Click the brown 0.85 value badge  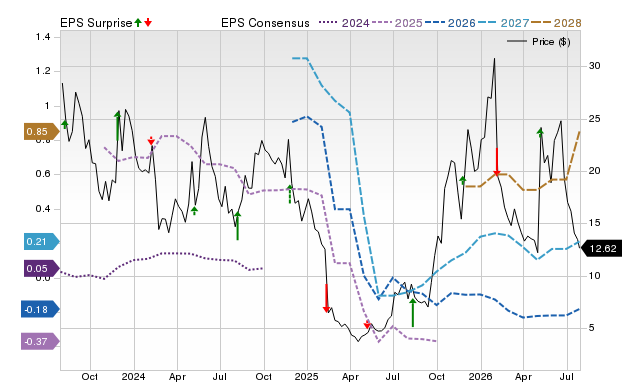(41, 131)
